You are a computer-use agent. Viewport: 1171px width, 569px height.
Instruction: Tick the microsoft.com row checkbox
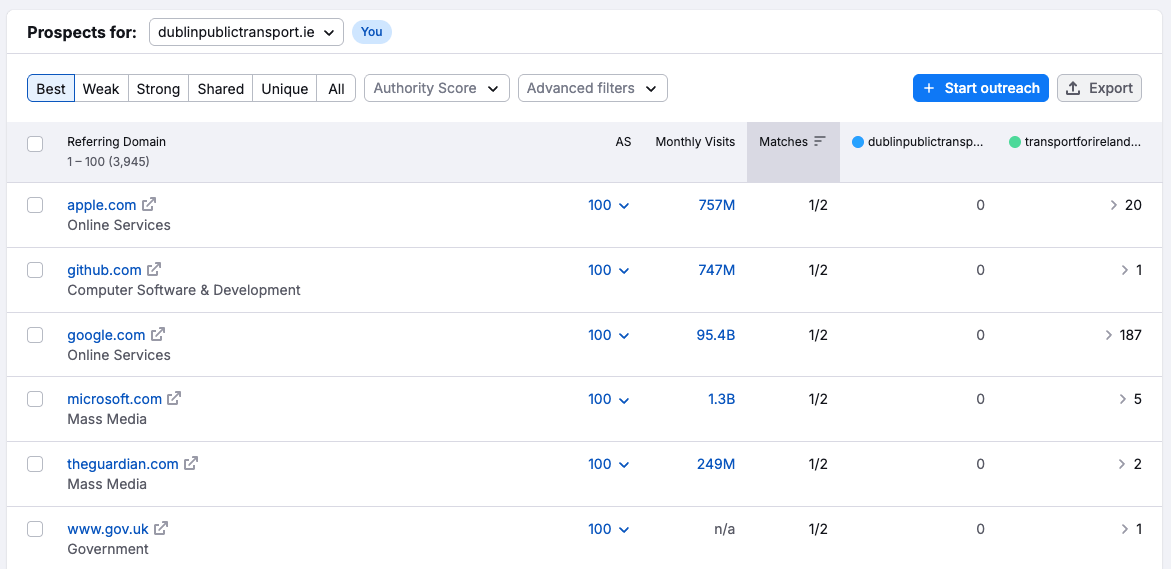click(35, 399)
